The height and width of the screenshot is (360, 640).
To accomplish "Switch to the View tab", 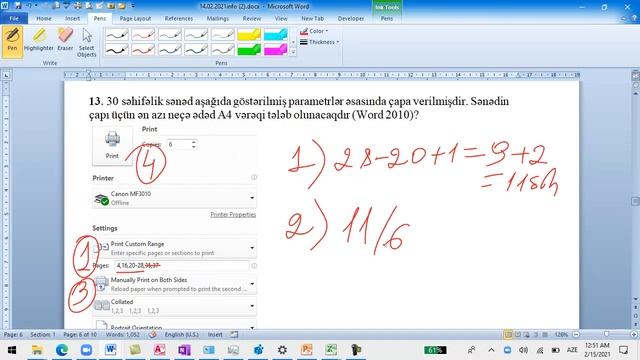I will (x=281, y=18).
